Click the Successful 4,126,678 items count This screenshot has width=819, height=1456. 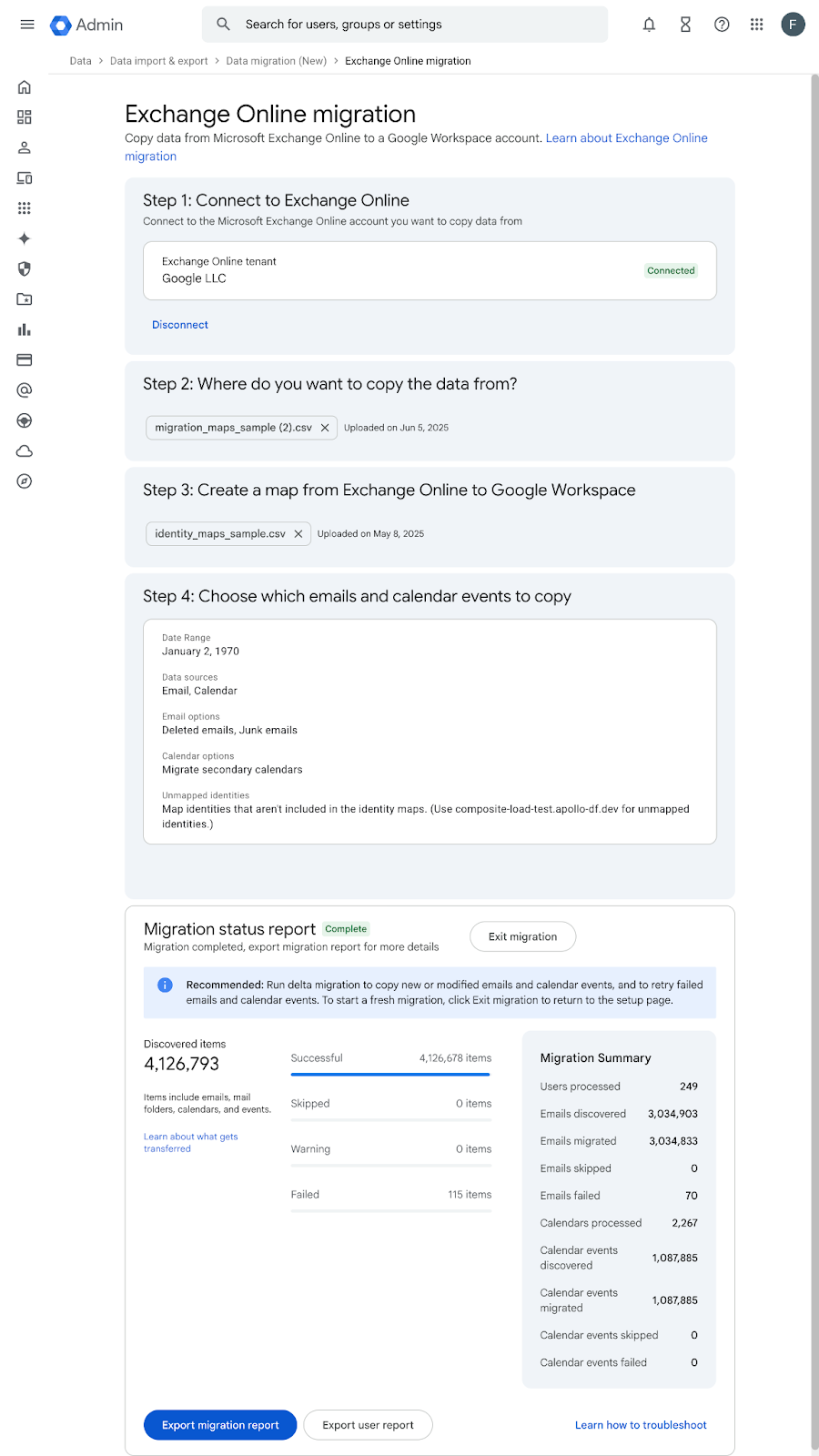455,1058
